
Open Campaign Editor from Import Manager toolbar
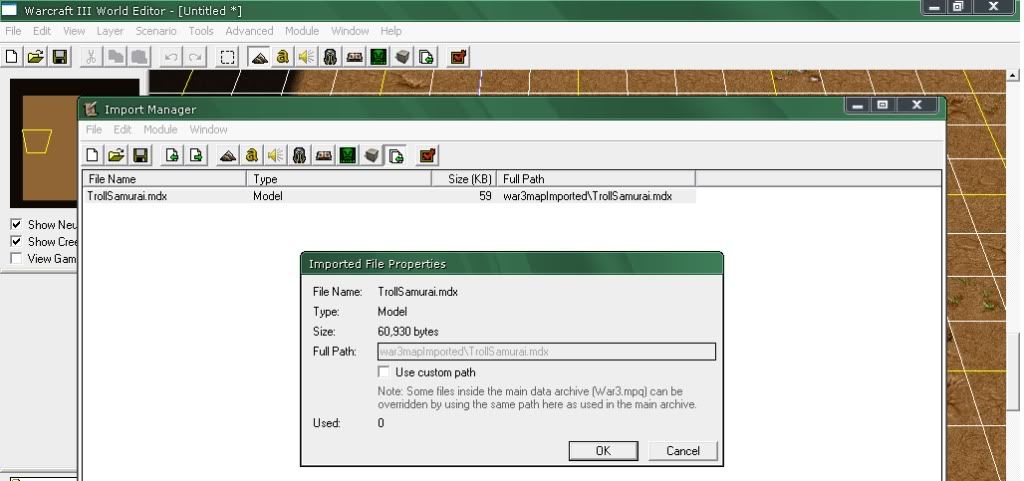click(x=324, y=155)
